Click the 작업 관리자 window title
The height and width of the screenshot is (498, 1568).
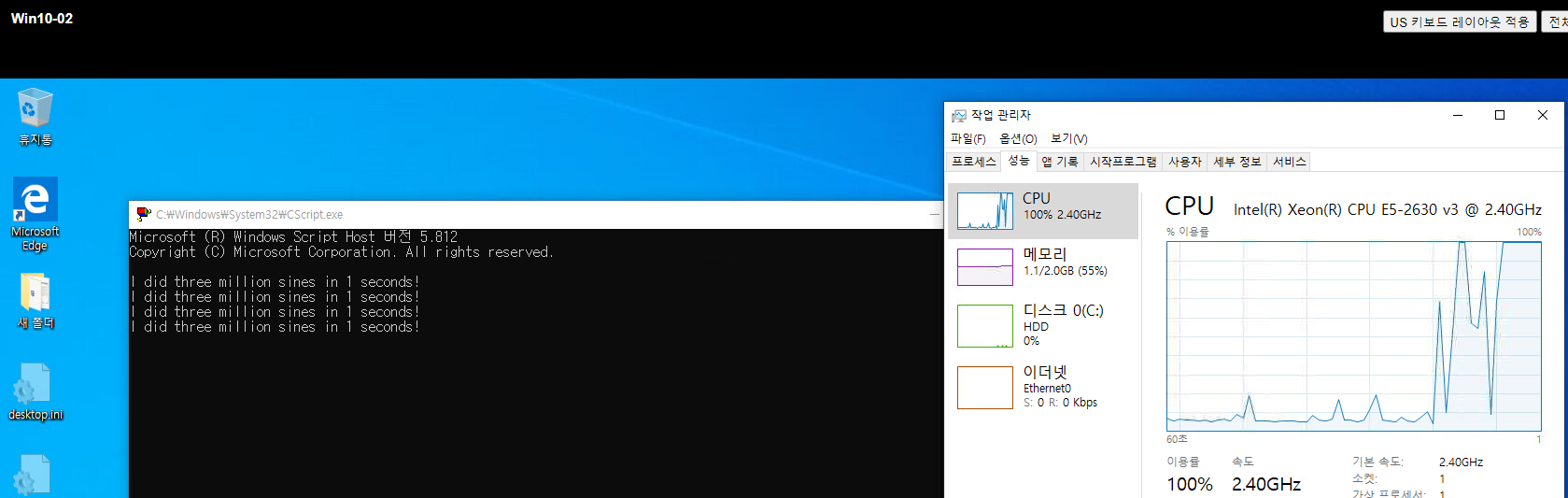(x=1001, y=115)
